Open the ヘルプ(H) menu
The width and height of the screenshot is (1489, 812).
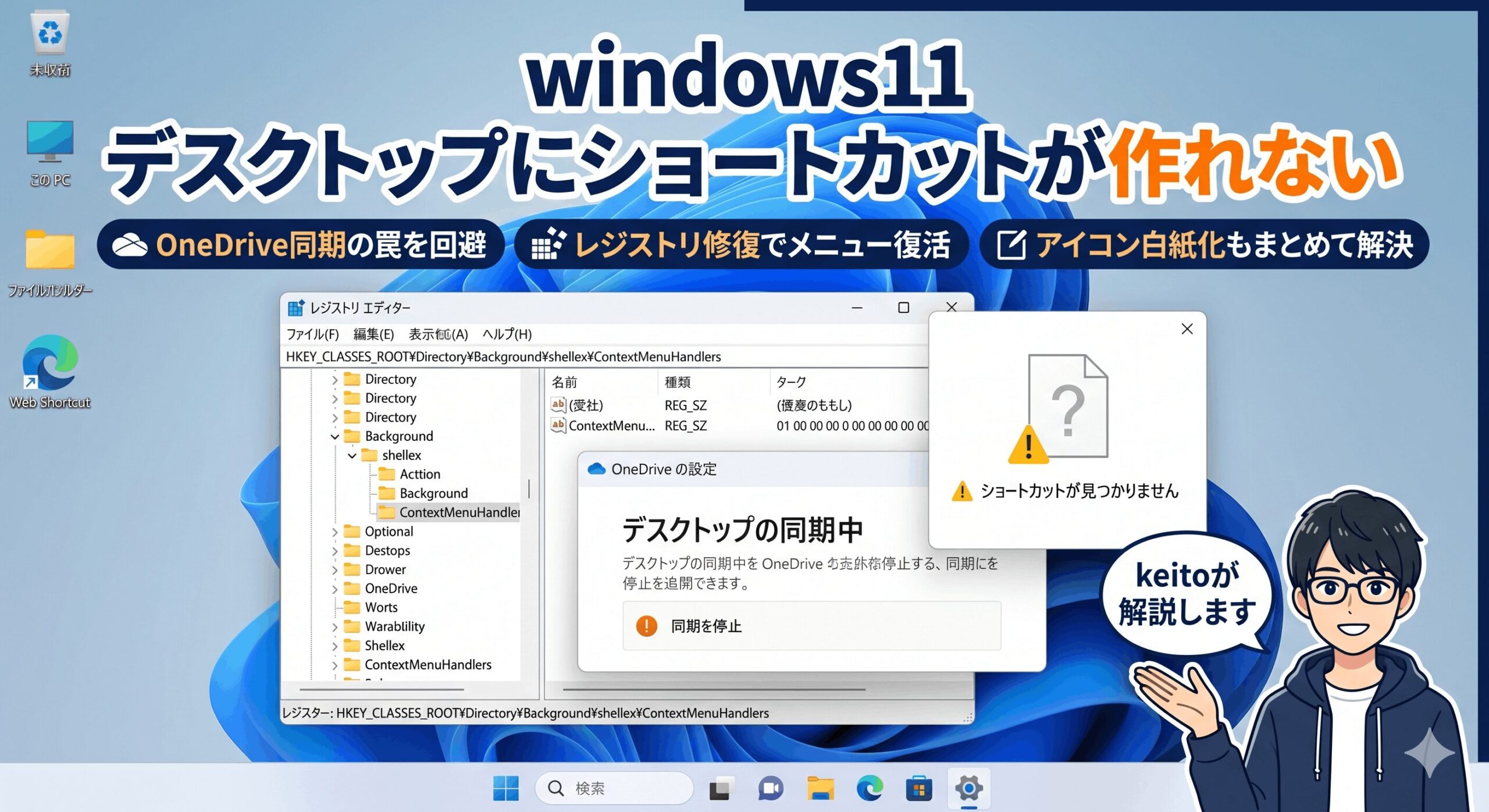click(507, 334)
